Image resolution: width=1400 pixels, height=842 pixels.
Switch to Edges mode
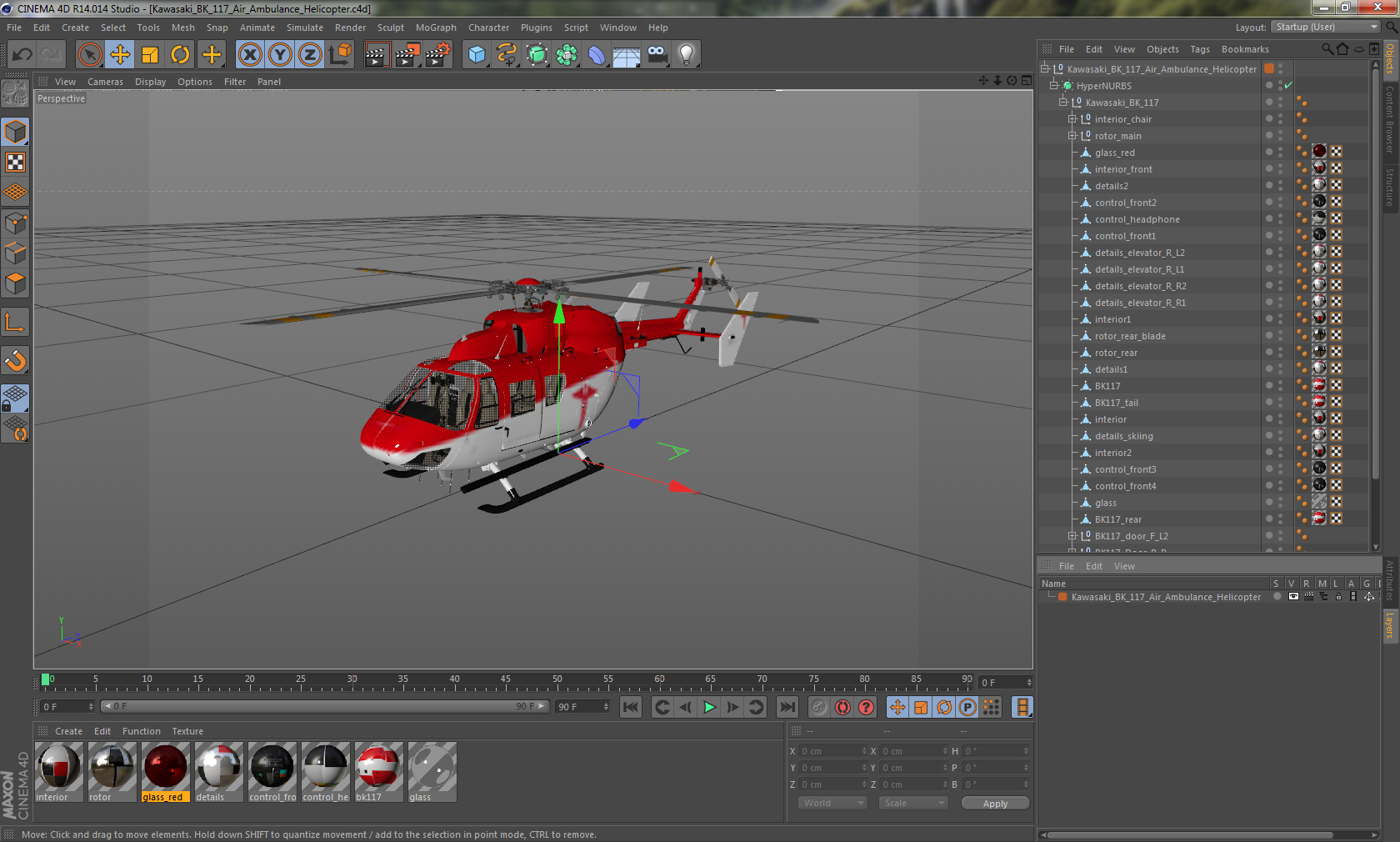(16, 253)
